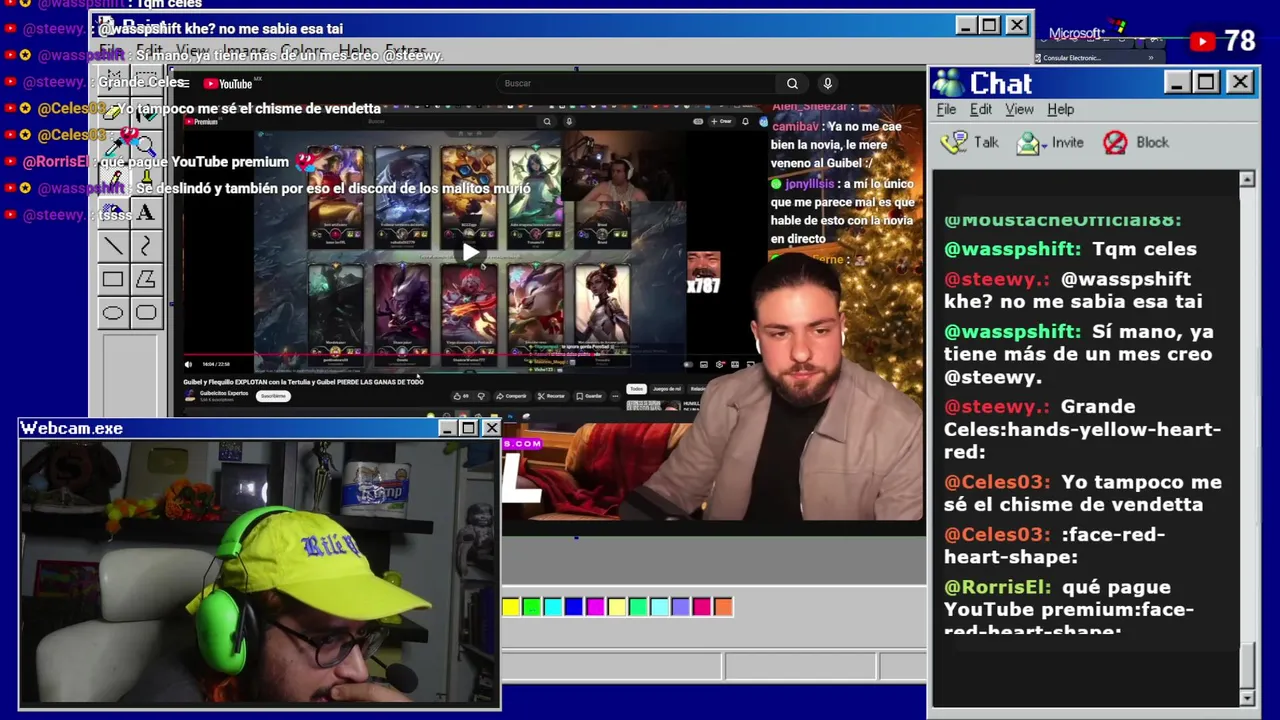Open the video player settings gear

click(x=719, y=364)
